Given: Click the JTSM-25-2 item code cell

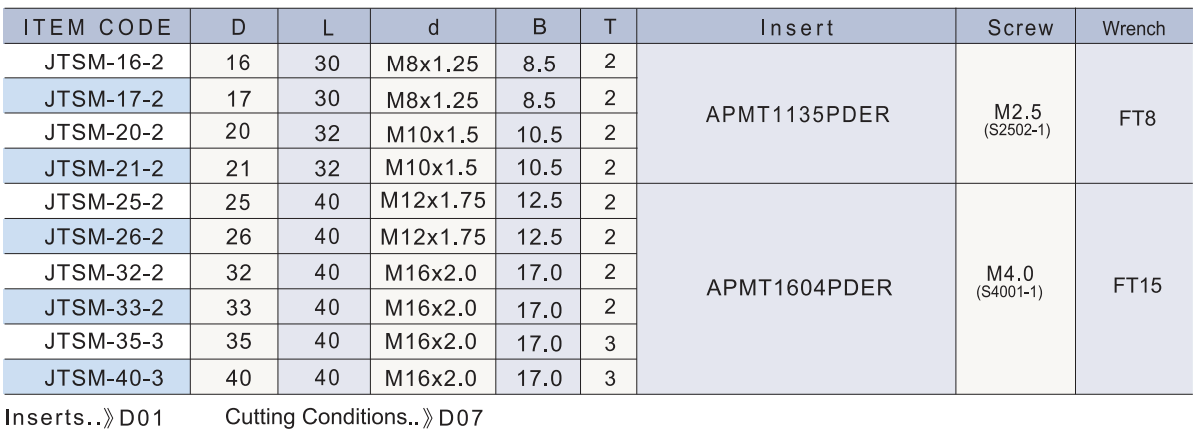Looking at the screenshot, I should tap(98, 203).
